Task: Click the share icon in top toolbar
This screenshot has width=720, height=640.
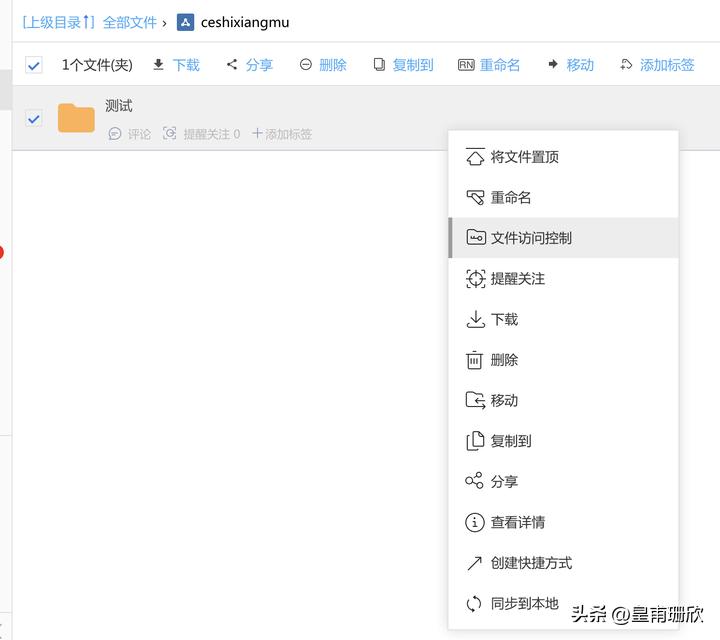Action: click(232, 64)
